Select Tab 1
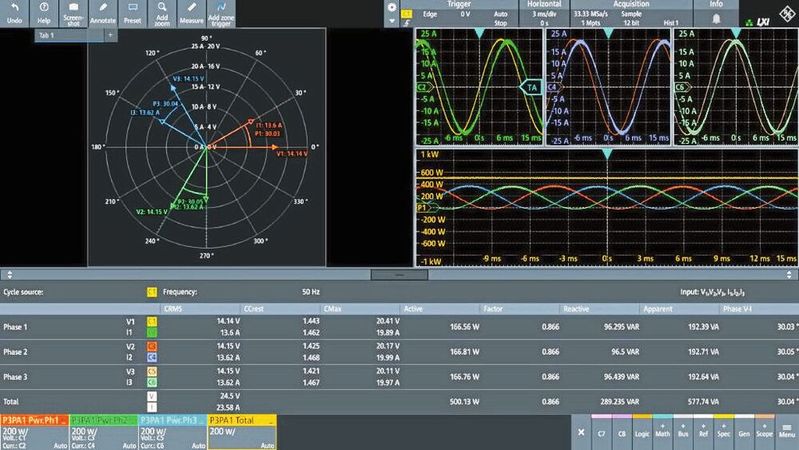Screen dimensions: 799x450 click(69, 35)
